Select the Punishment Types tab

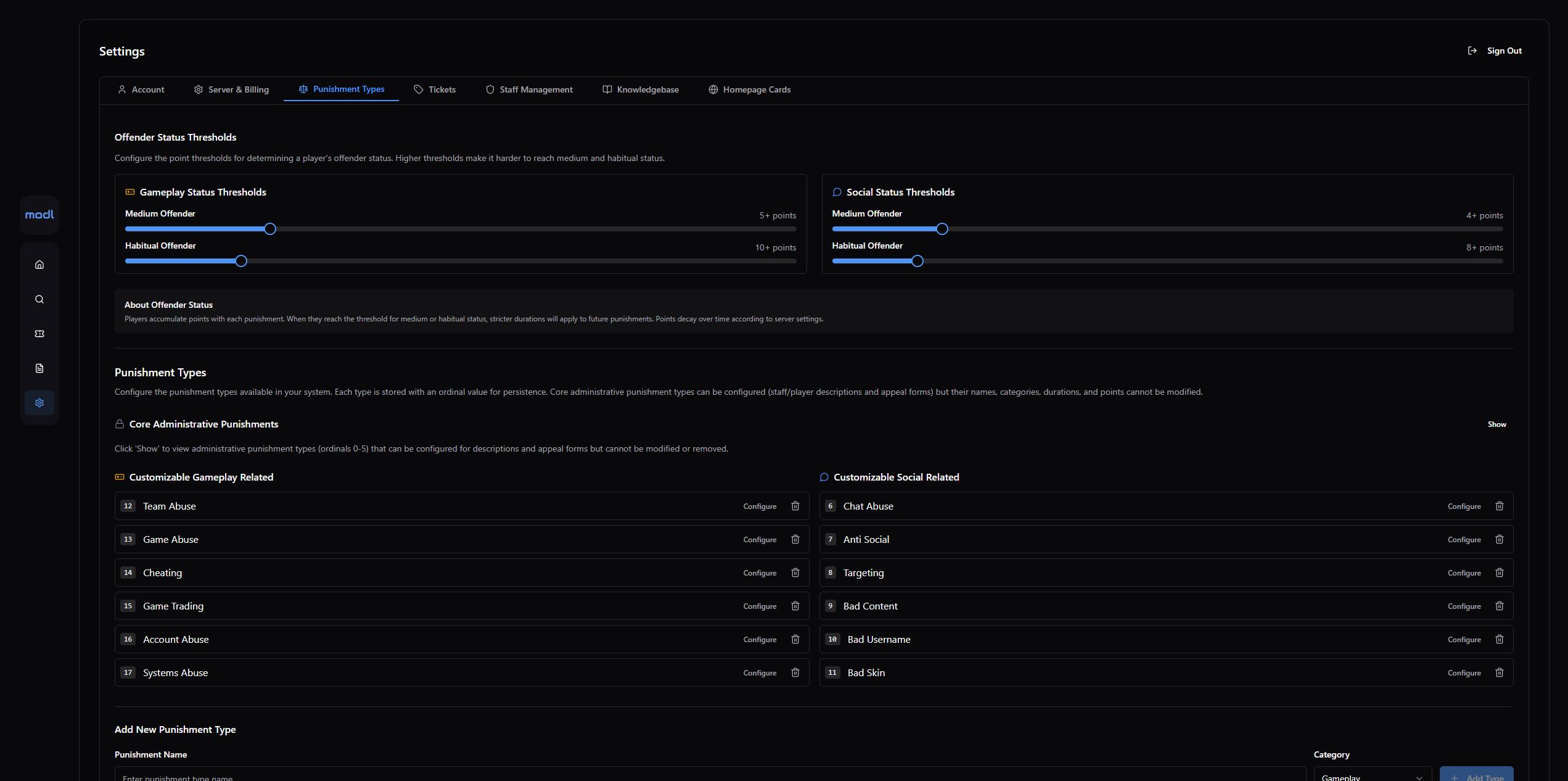click(342, 89)
